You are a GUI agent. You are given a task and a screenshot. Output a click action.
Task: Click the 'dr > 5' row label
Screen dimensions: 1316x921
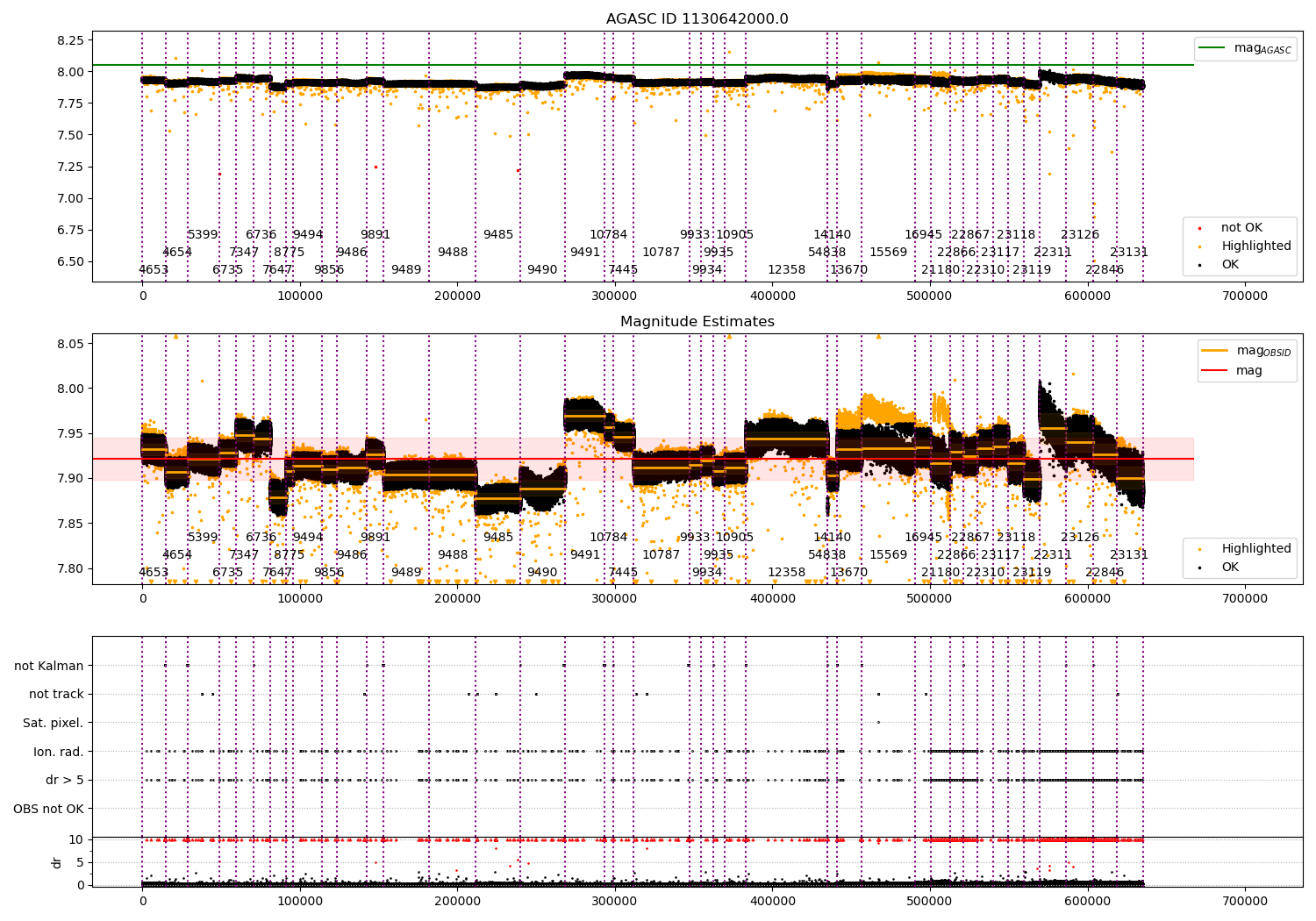point(65,780)
